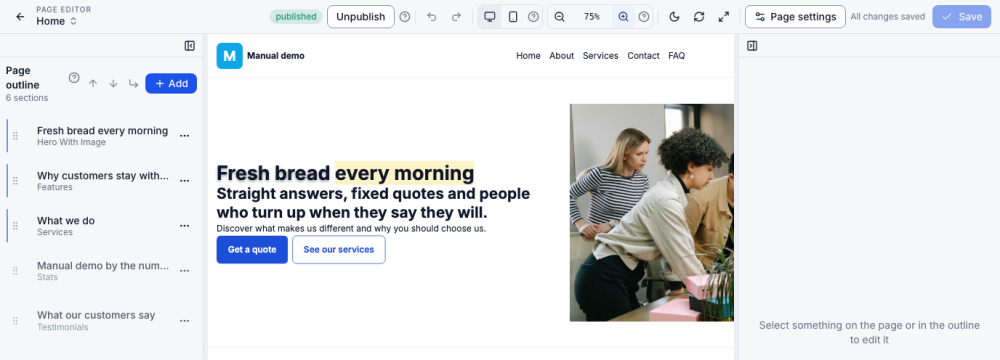Zoom in the page preview
The height and width of the screenshot is (360, 1000).
pos(623,17)
